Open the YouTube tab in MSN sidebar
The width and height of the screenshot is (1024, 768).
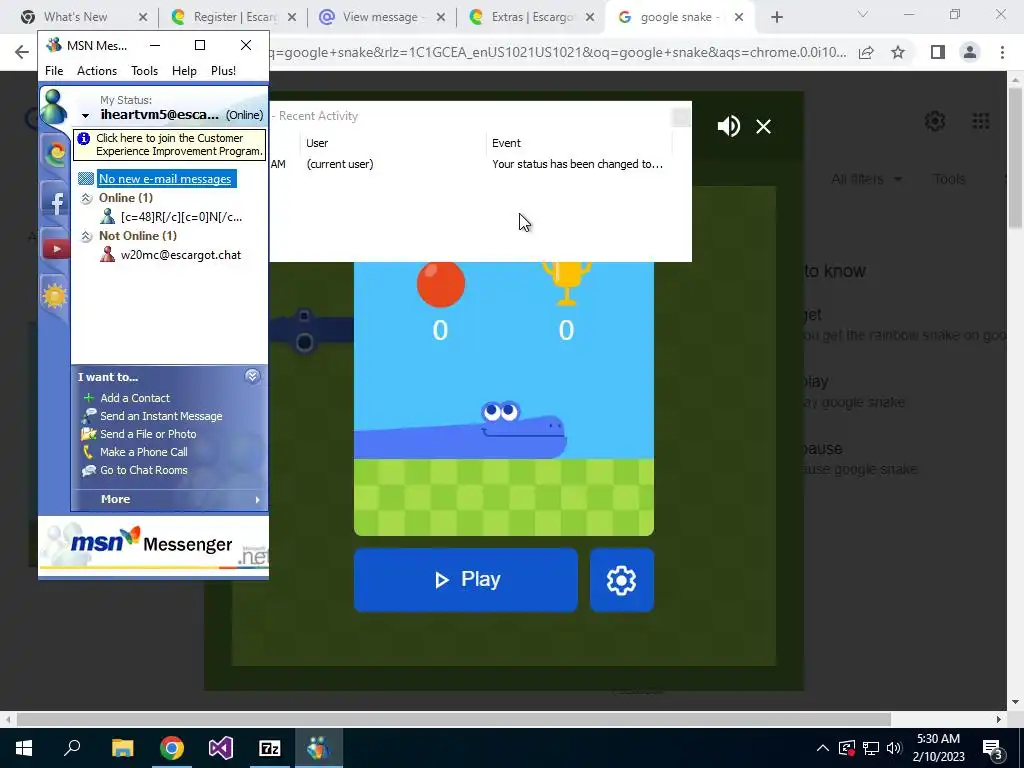click(56, 248)
